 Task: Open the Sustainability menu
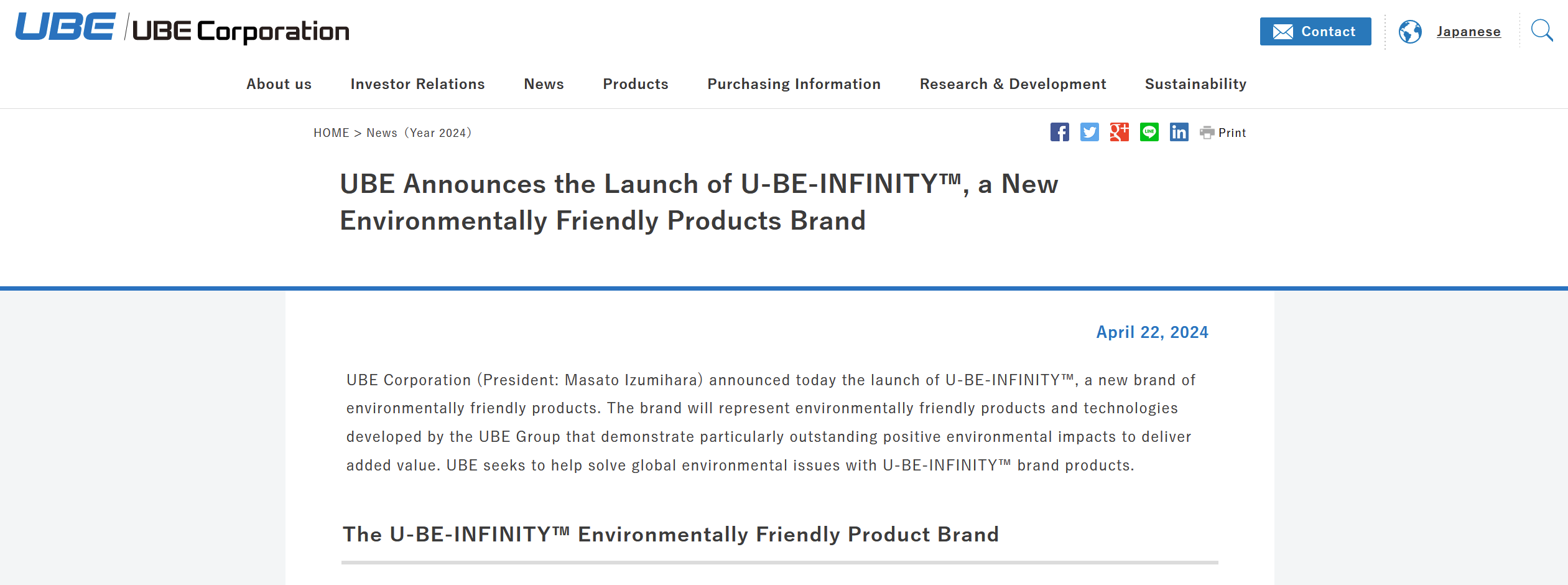tap(1195, 84)
